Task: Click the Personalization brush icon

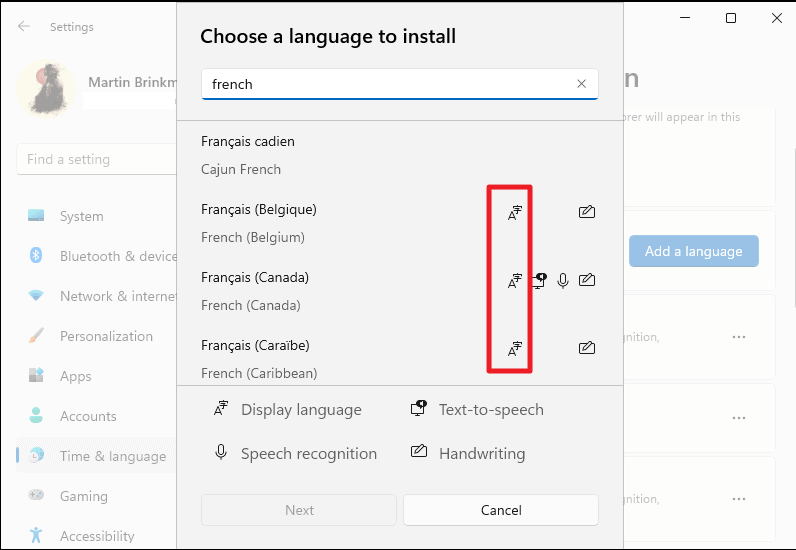Action: coord(36,335)
